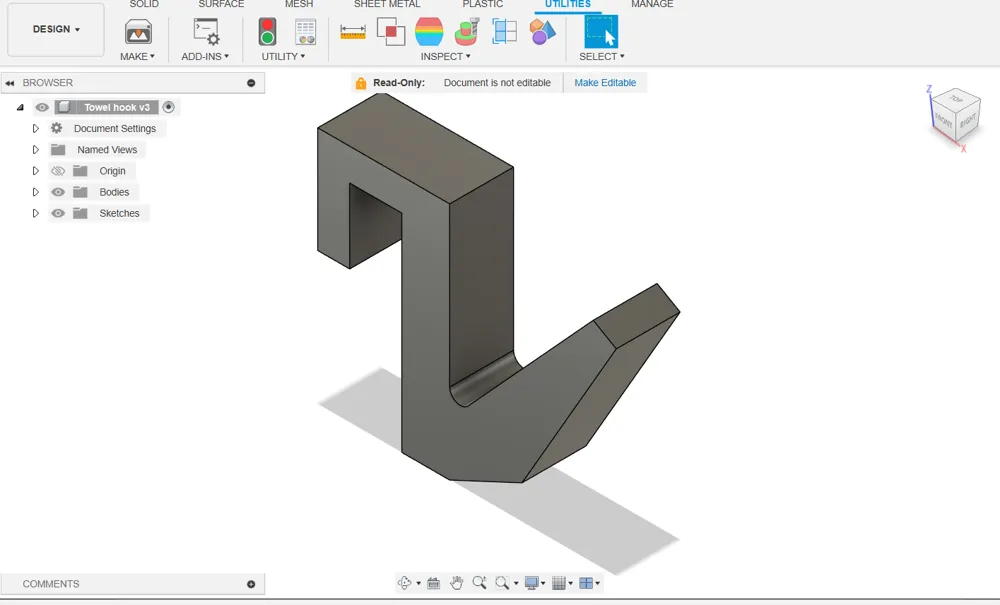Activate the Towel hook v3 radio button
Viewport: 1000px width, 605px height.
pyautogui.click(x=168, y=107)
